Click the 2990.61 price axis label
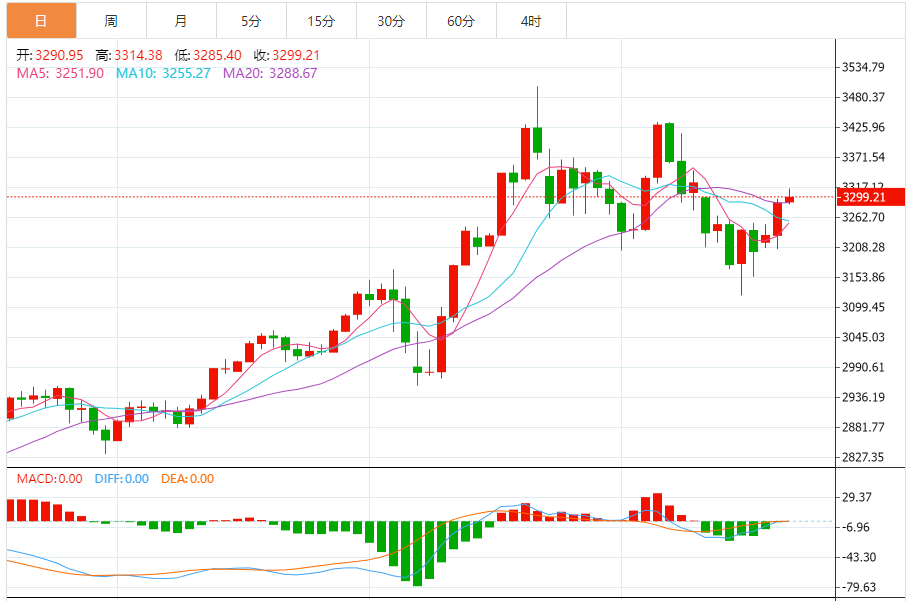The image size is (910, 601). (863, 367)
